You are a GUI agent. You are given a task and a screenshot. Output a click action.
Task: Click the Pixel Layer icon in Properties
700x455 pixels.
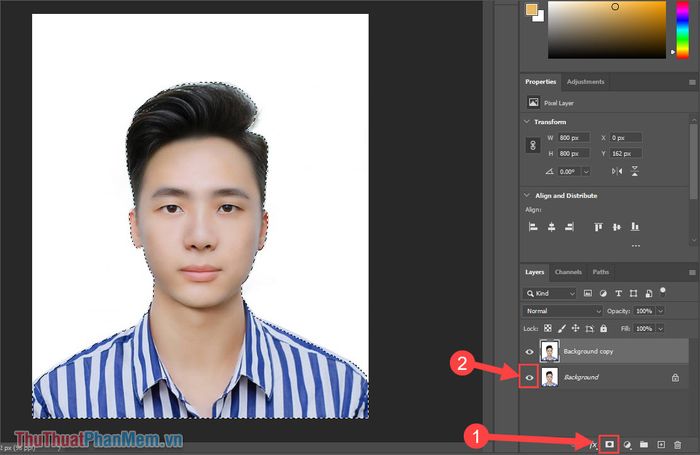533,103
